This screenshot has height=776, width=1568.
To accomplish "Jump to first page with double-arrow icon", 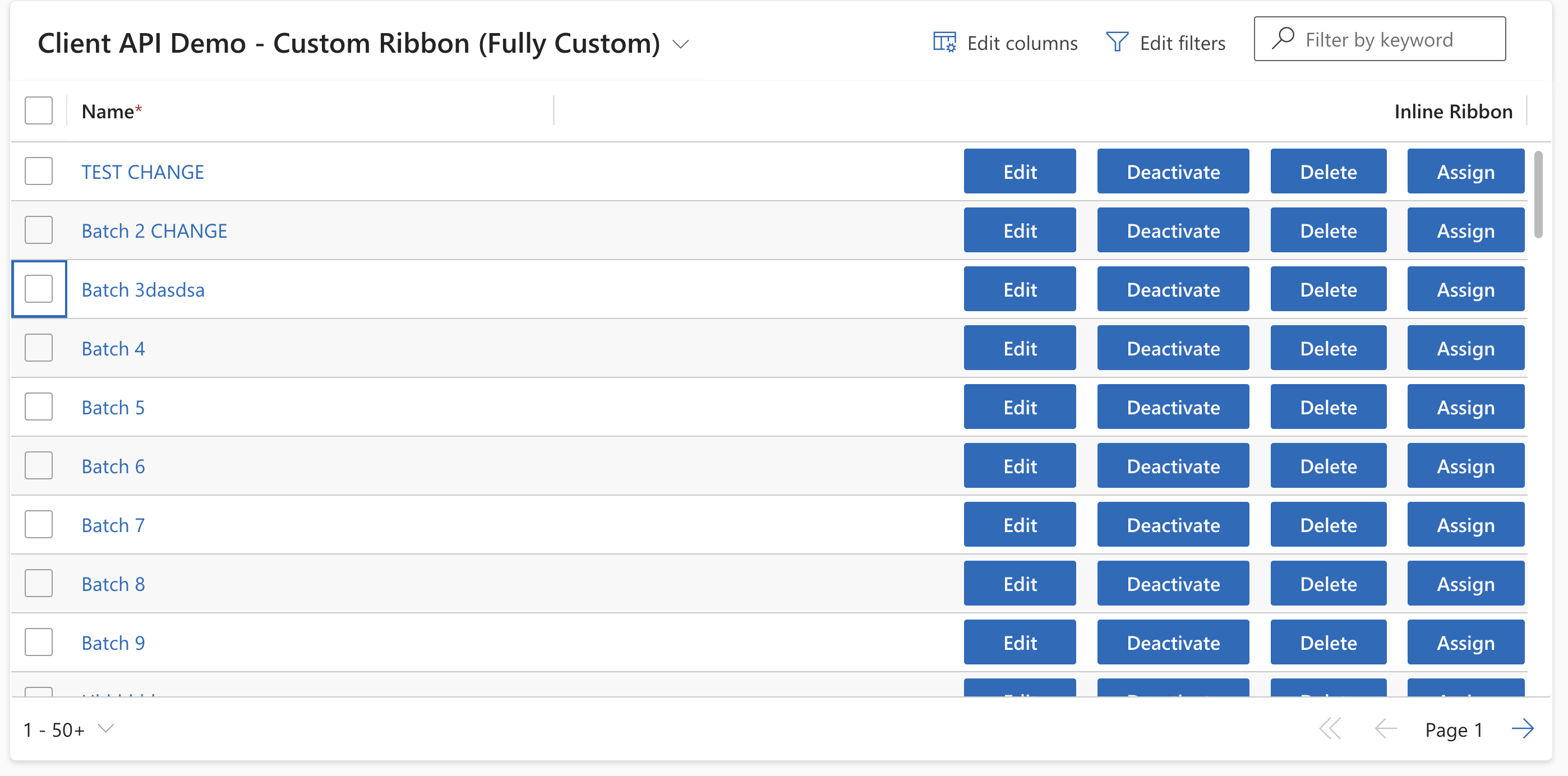I will coord(1330,728).
